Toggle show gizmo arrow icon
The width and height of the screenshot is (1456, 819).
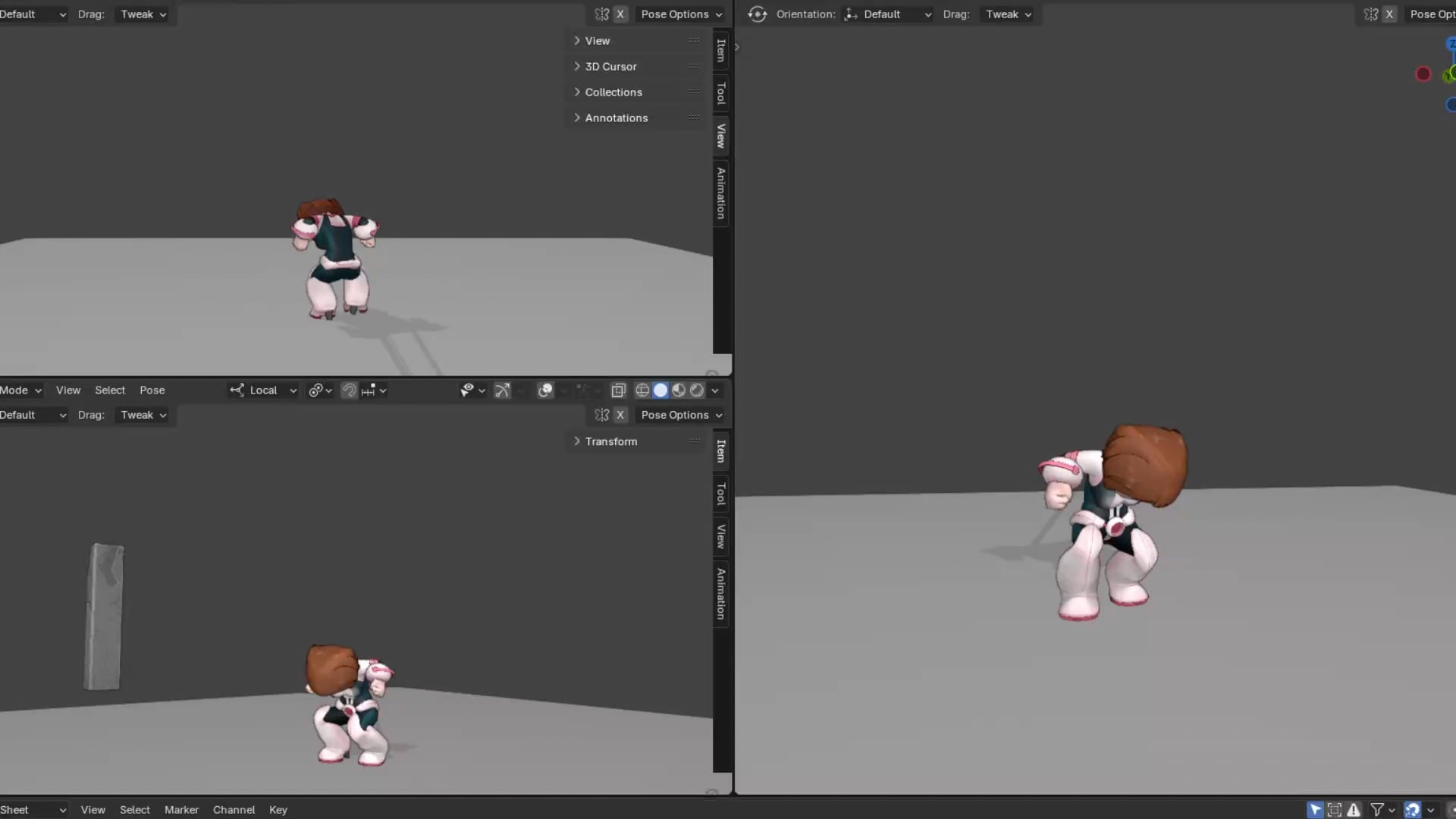pyautogui.click(x=502, y=390)
